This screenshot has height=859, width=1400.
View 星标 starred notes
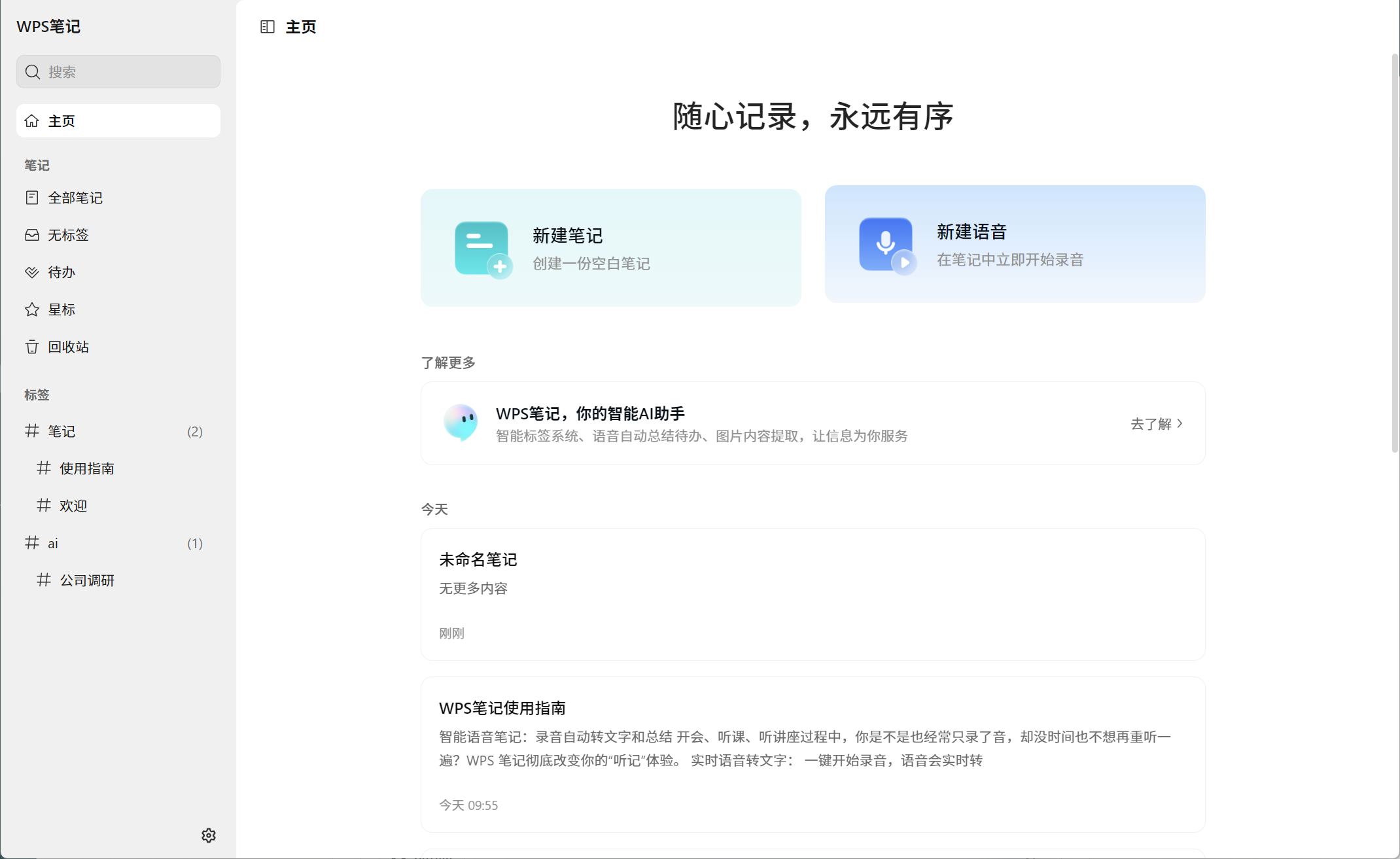[118, 309]
